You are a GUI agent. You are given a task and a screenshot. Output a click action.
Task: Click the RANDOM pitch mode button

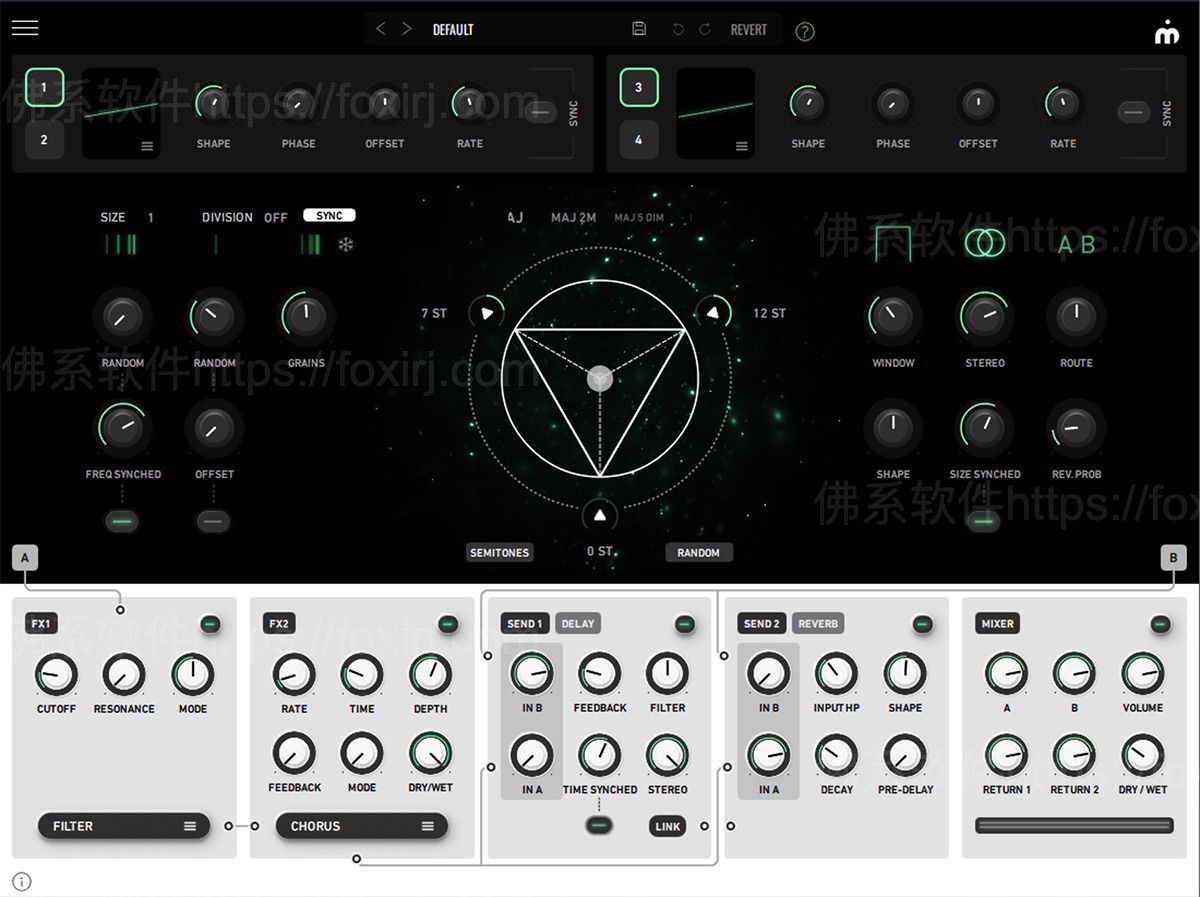698,552
